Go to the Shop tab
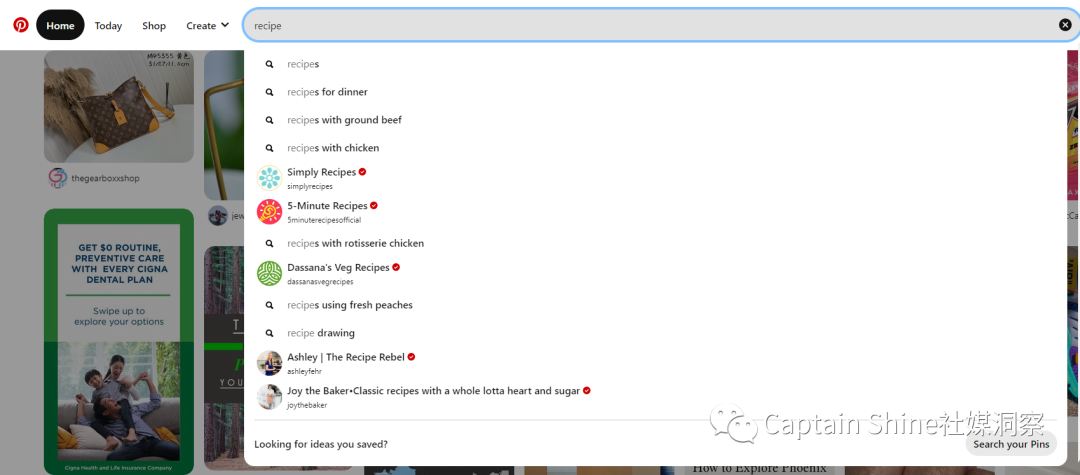 [154, 25]
